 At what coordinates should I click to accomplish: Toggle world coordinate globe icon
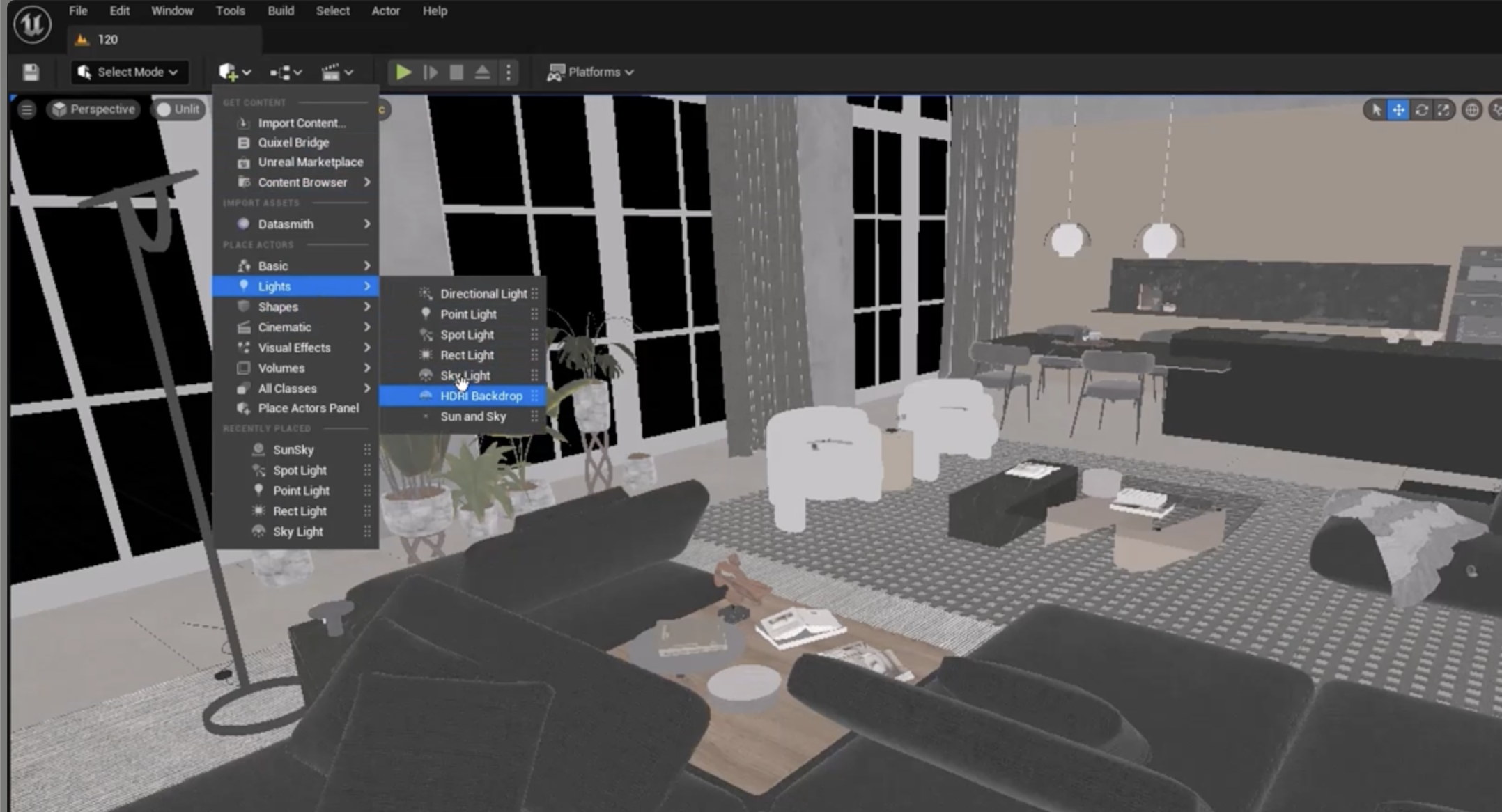[1471, 110]
